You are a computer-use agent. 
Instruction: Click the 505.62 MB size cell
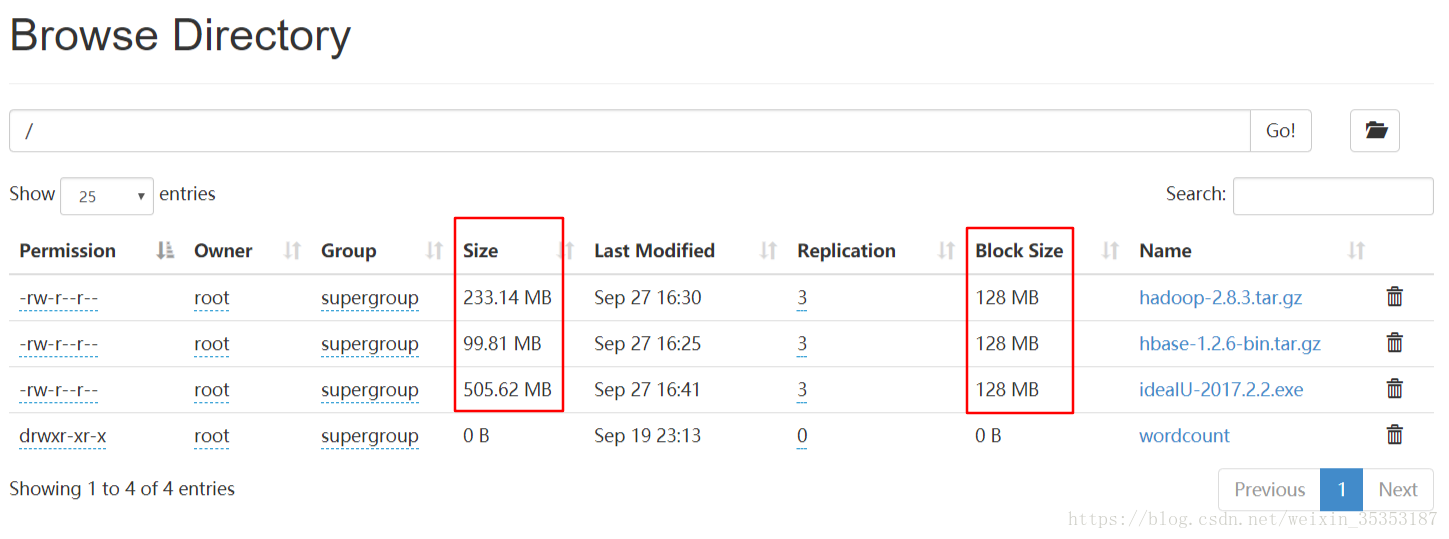point(507,390)
